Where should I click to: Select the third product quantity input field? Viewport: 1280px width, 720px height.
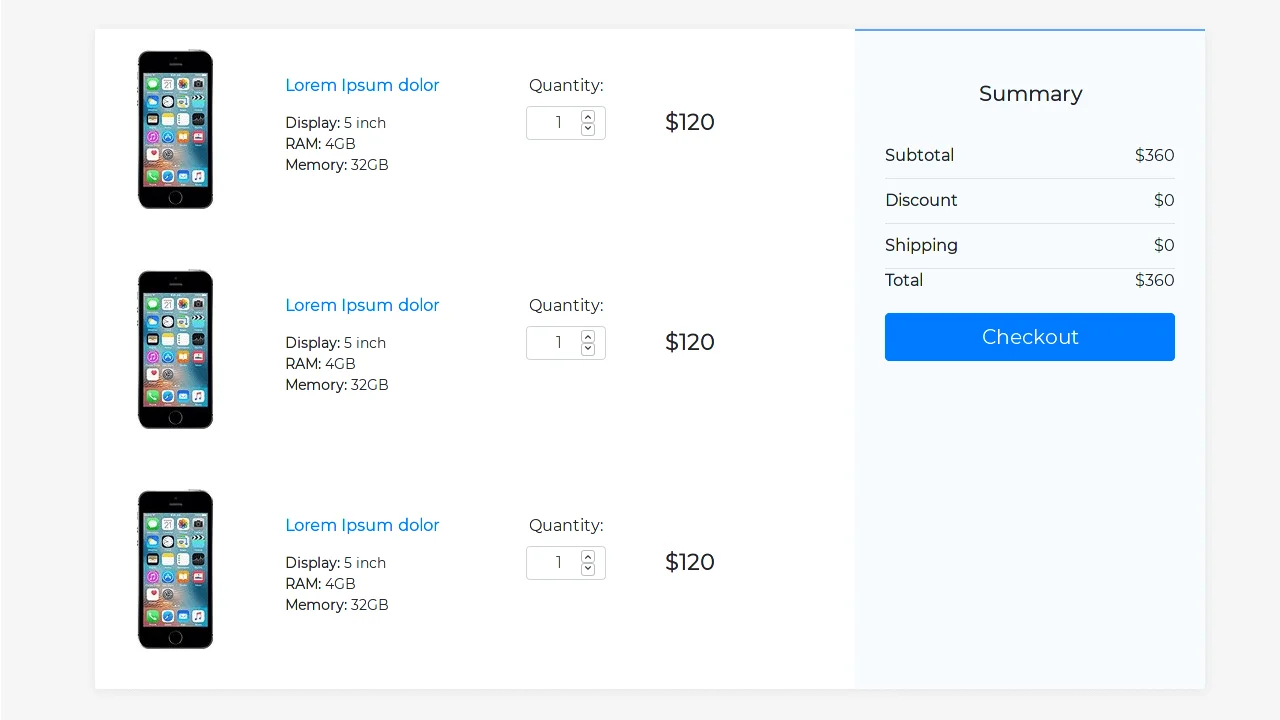coord(556,562)
